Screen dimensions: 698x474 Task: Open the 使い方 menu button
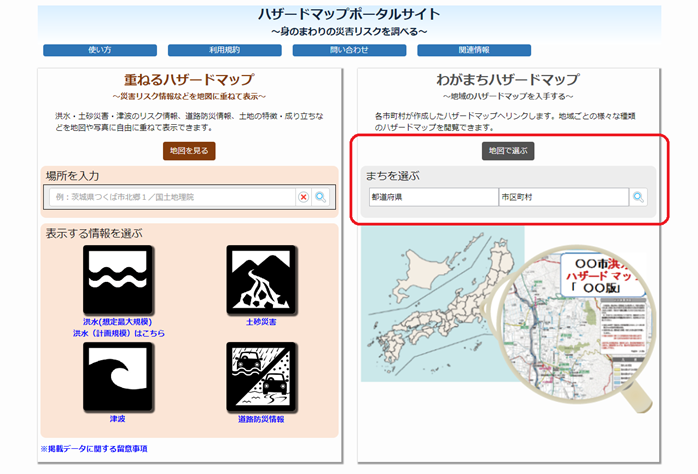point(100,50)
